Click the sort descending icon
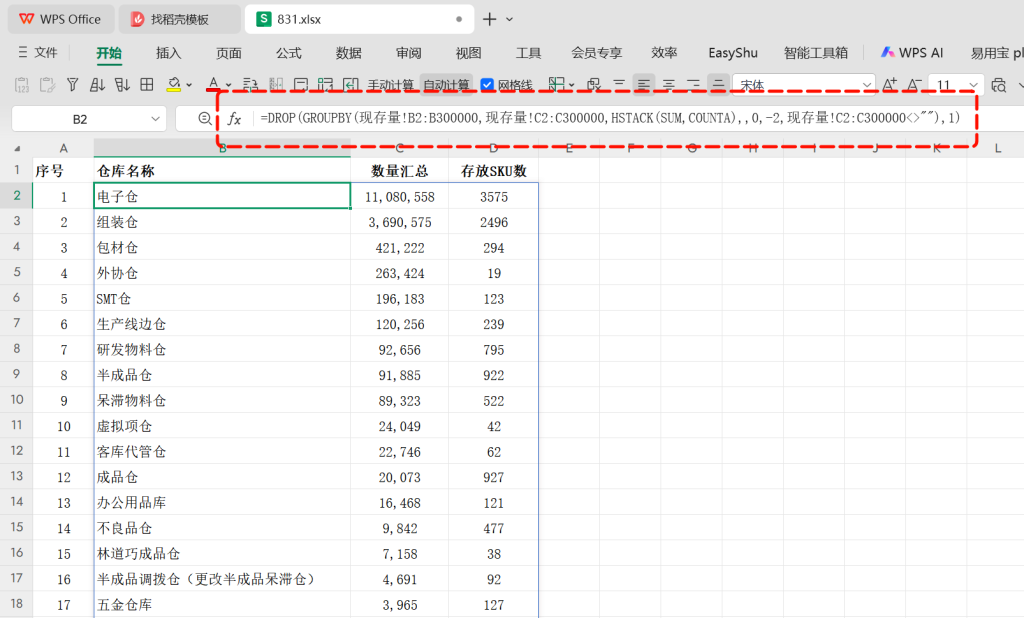 click(122, 85)
